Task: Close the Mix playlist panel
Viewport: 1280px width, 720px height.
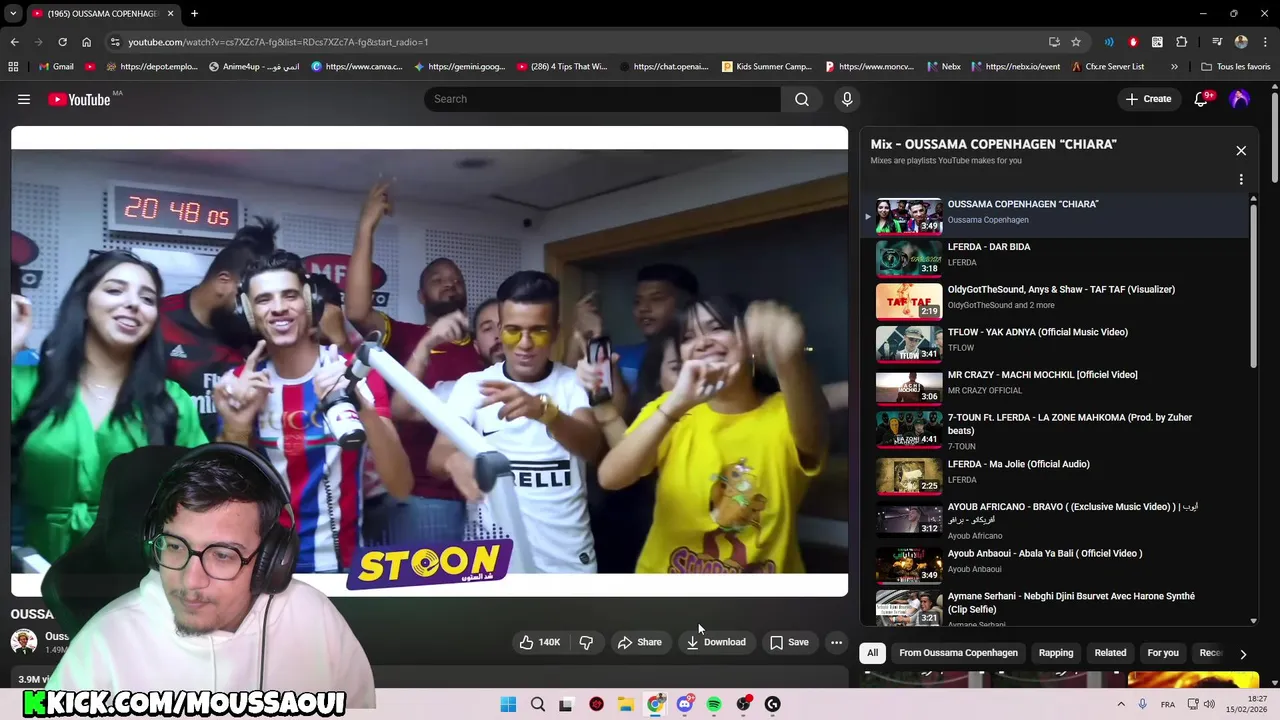Action: point(1241,151)
